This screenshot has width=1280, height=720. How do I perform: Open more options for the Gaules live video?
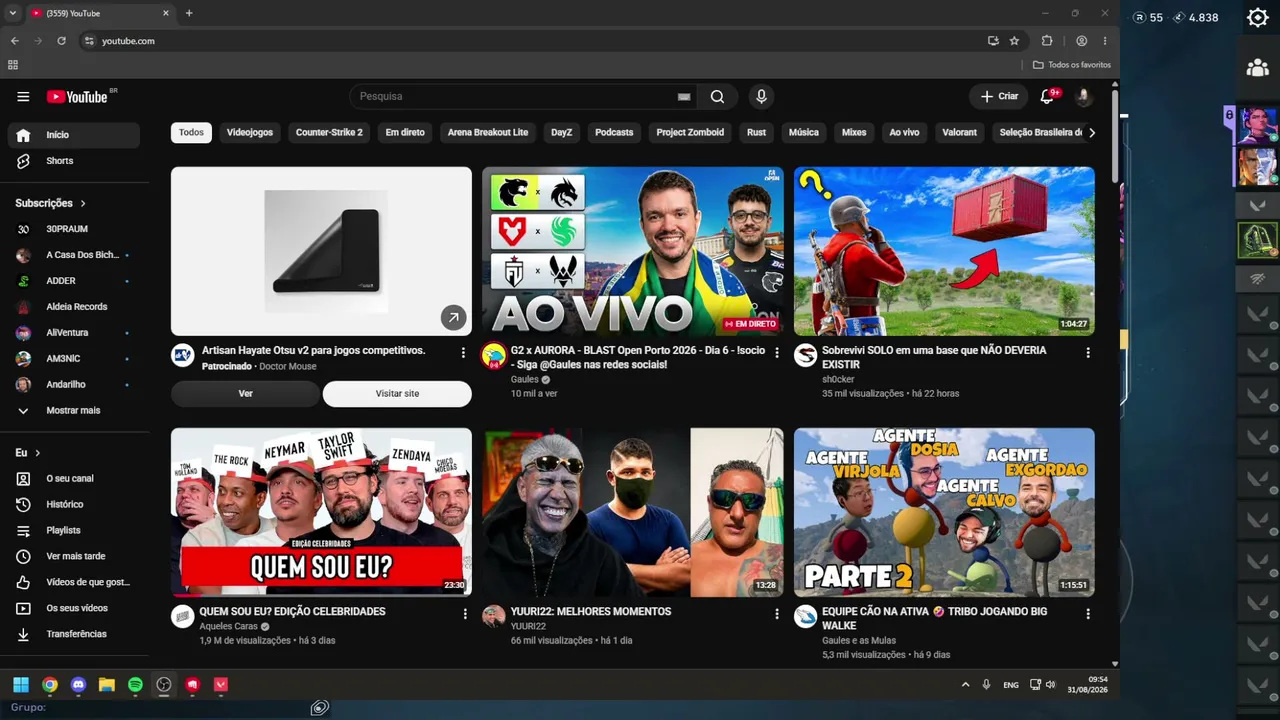point(777,352)
